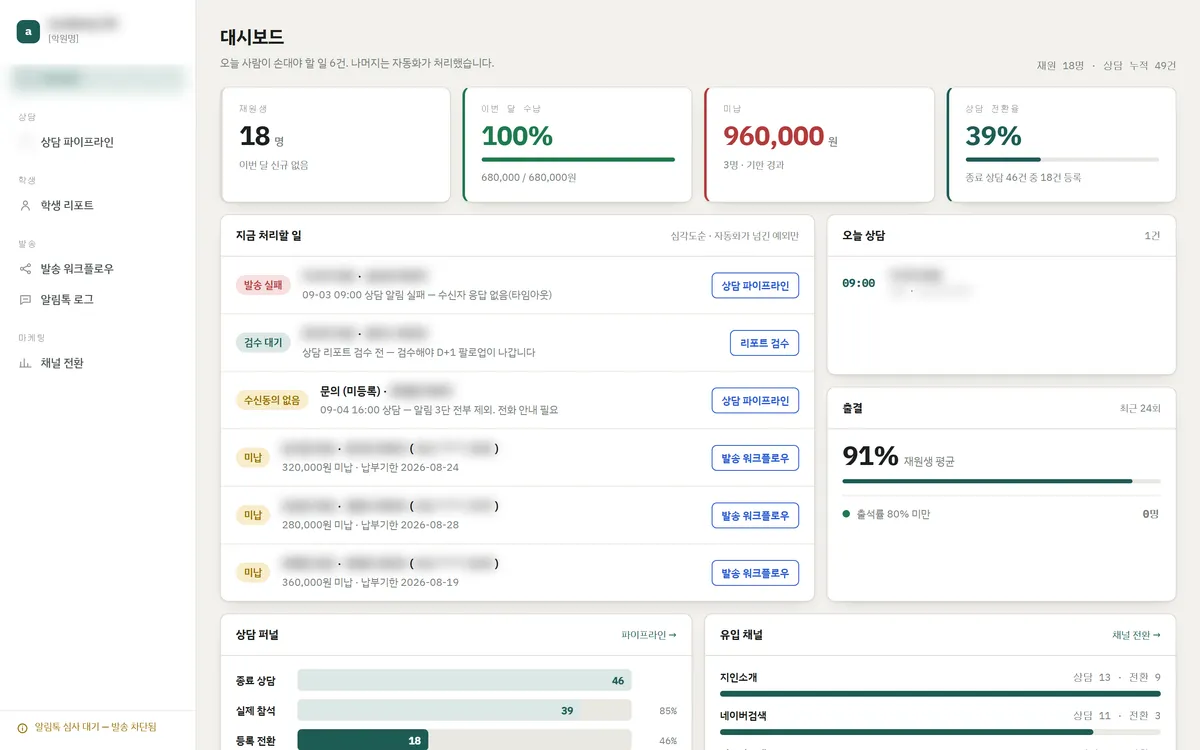Click 심각도순 · 자동화가 넘긴 예외만 label
The image size is (1200, 750).
[735, 236]
